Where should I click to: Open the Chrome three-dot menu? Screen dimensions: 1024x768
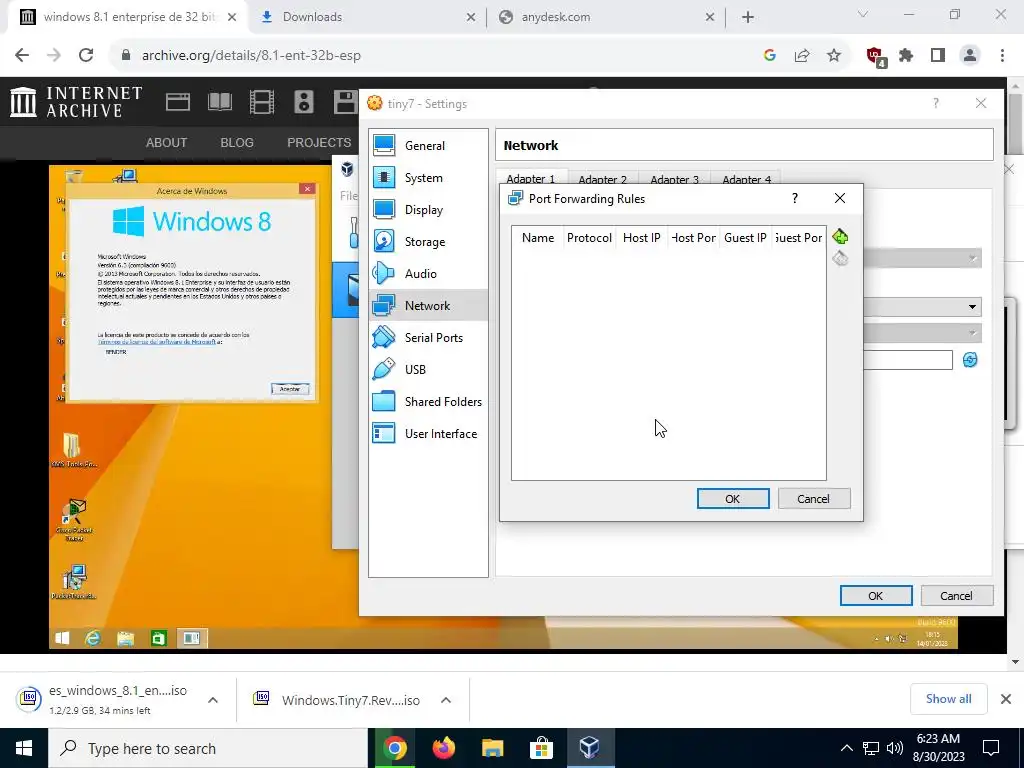pyautogui.click(x=1002, y=56)
